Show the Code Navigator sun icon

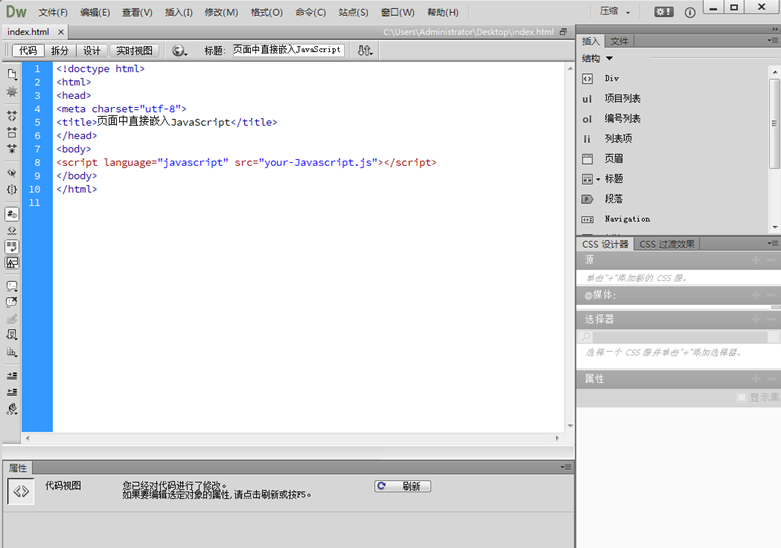click(12, 92)
